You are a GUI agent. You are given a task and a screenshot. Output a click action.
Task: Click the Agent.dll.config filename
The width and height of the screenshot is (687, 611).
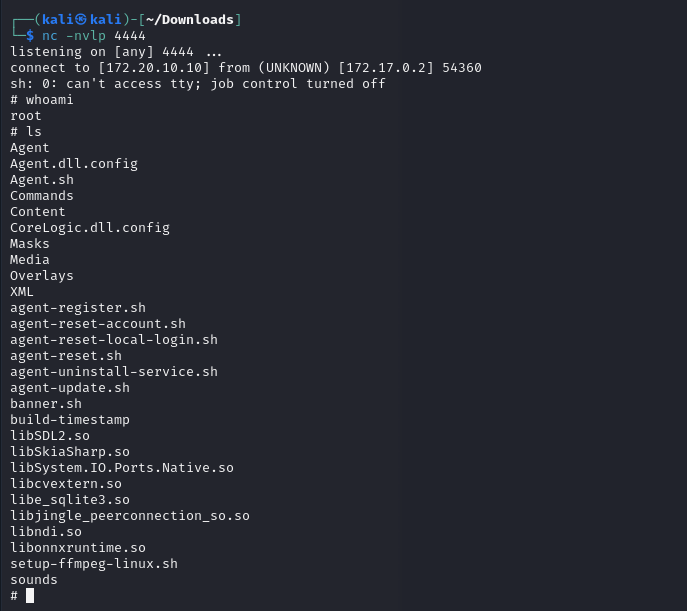point(74,164)
